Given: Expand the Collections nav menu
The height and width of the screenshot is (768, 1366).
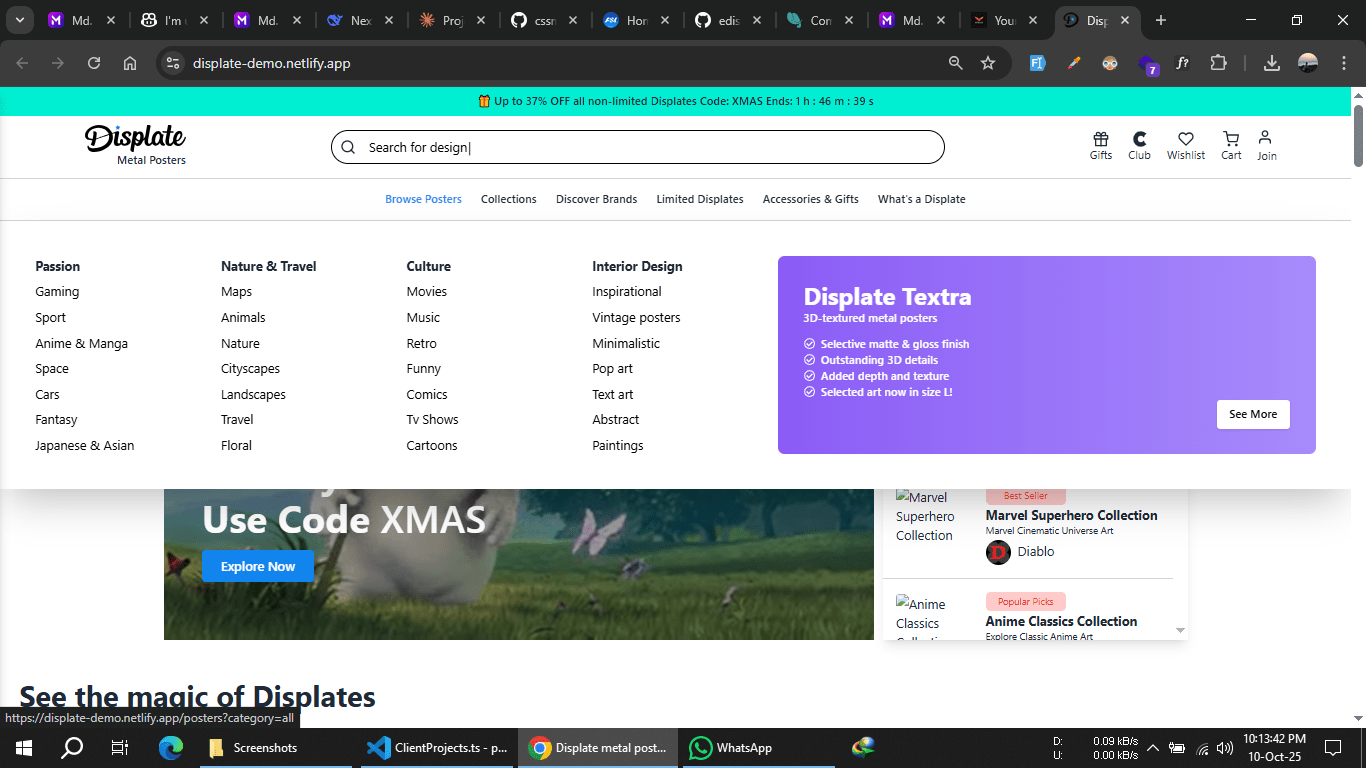Looking at the screenshot, I should [508, 199].
